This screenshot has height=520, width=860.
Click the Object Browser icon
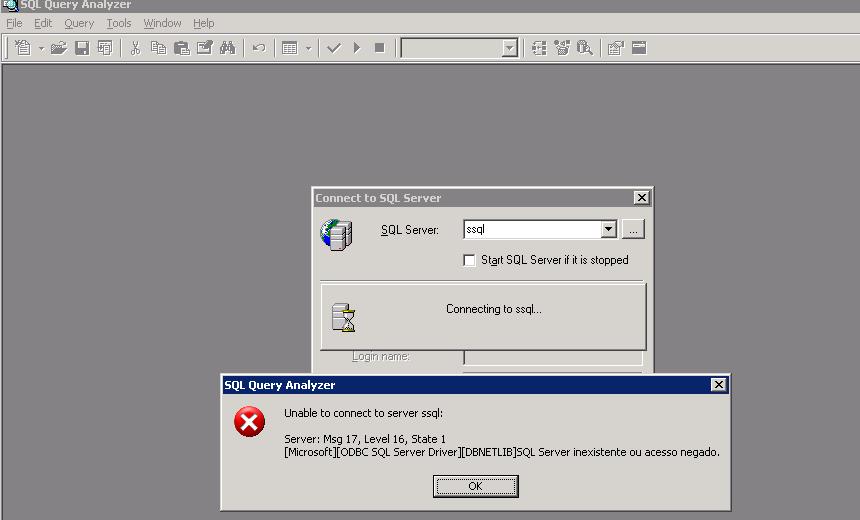point(562,48)
